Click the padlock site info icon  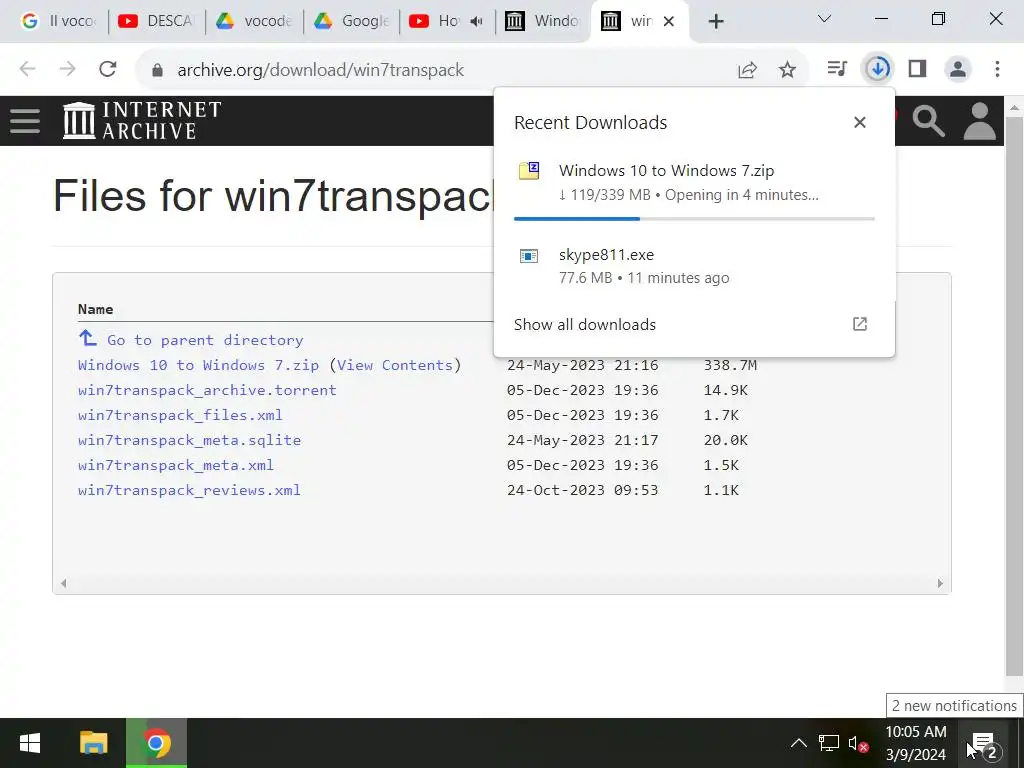[x=157, y=70]
